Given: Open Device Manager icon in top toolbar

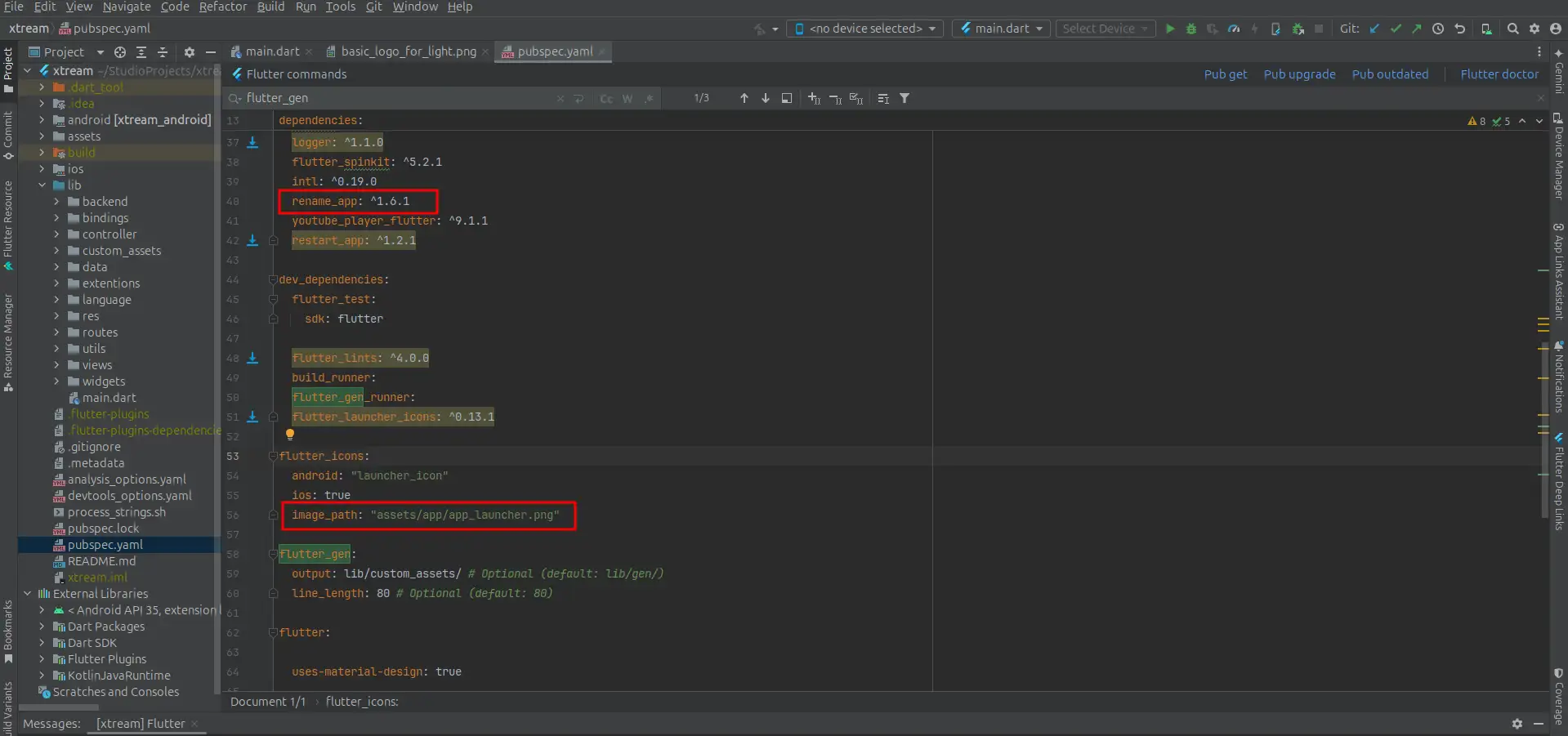Looking at the screenshot, I should pos(1486,29).
